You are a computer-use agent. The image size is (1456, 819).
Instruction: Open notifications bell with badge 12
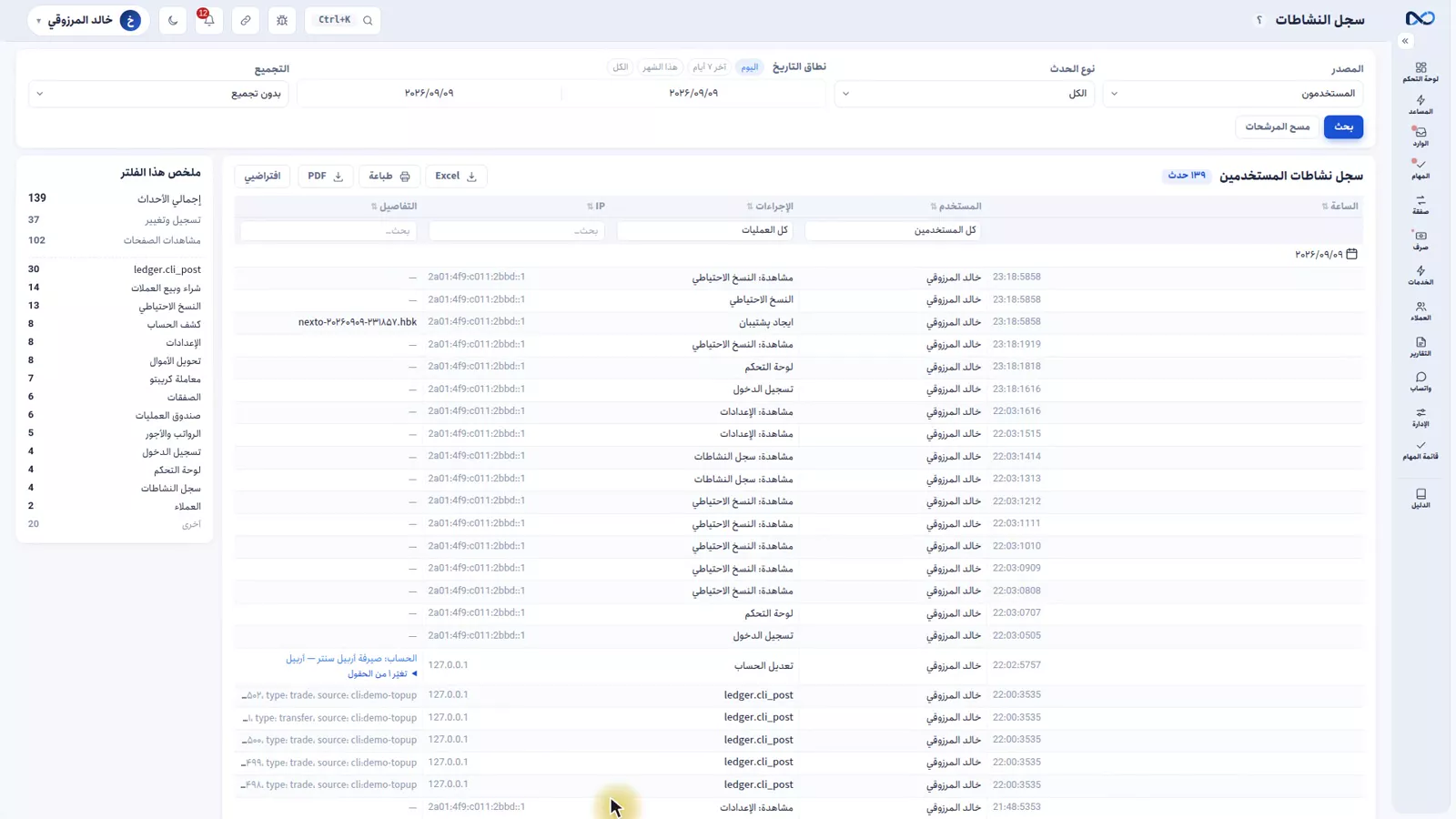tap(208, 20)
